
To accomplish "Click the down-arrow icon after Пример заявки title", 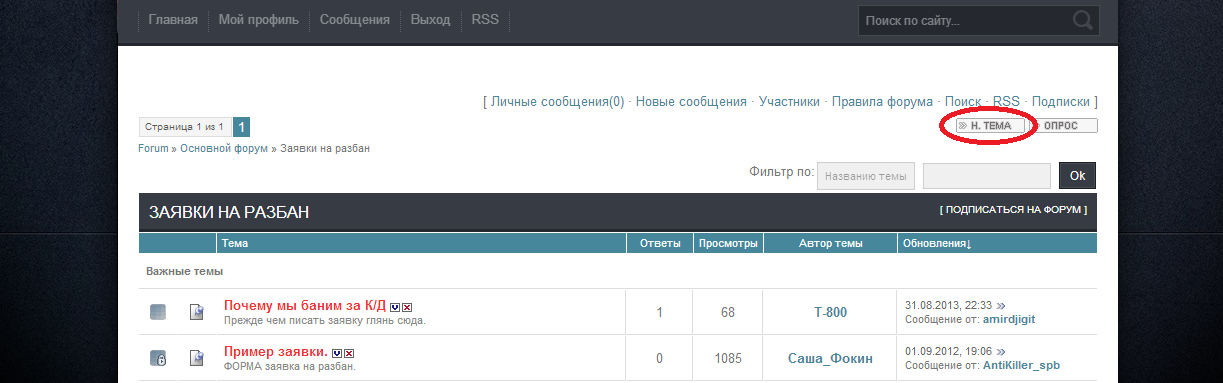I will tap(337, 353).
